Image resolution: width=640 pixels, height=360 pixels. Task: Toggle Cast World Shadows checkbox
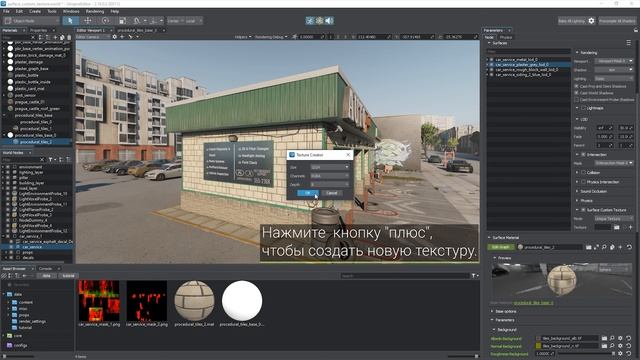[x=577, y=93]
